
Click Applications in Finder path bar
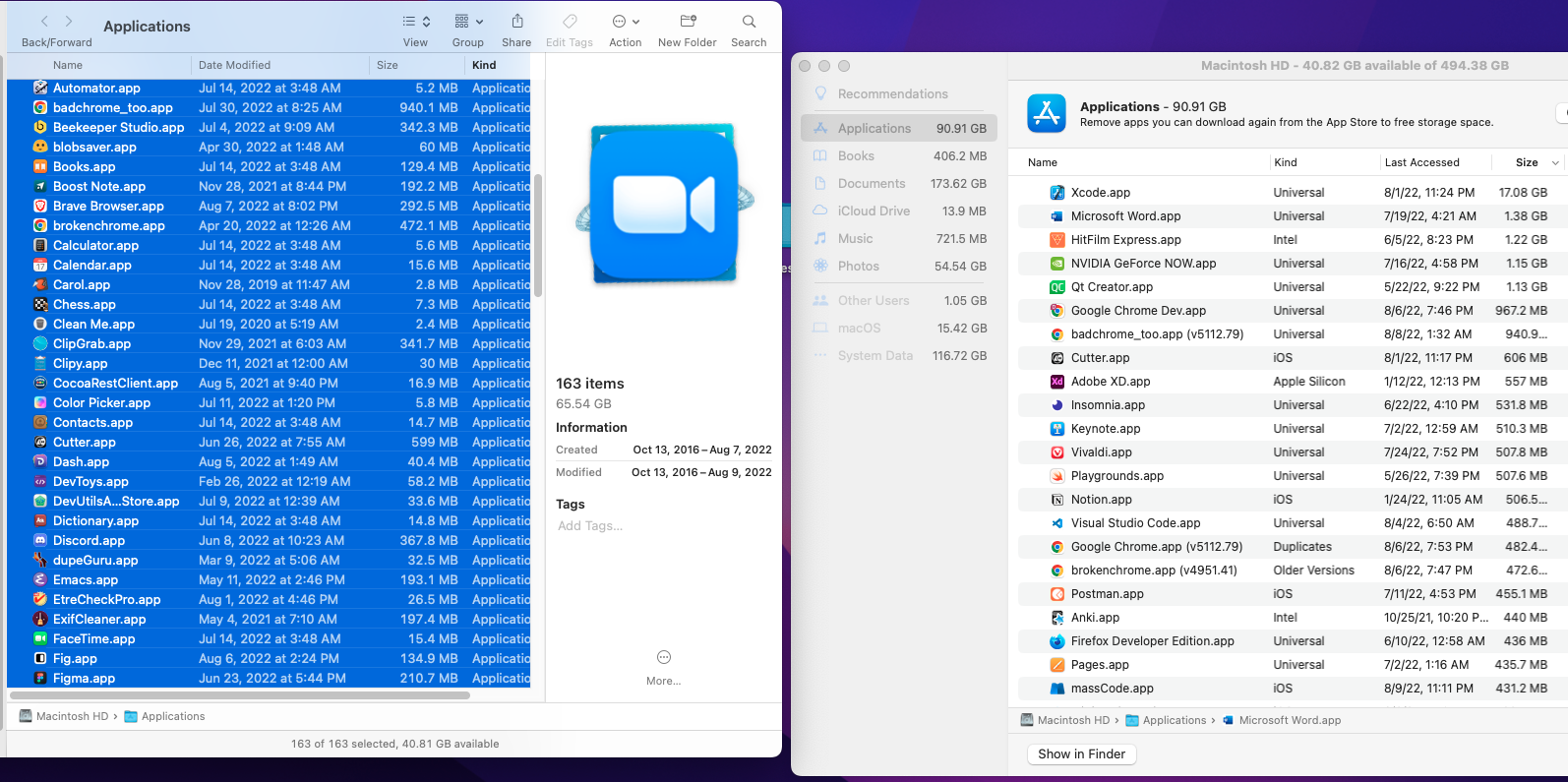164,716
